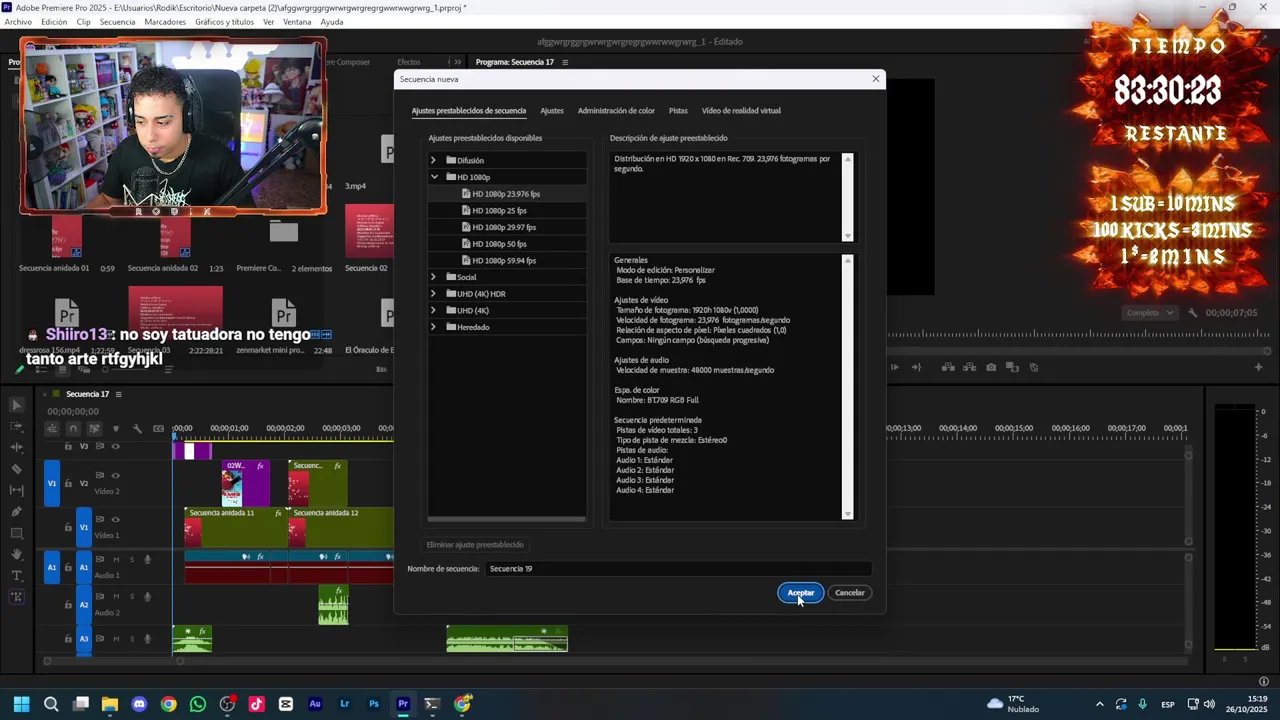Open Adobe Audition from taskbar
This screenshot has height=720, width=1280.
315,704
